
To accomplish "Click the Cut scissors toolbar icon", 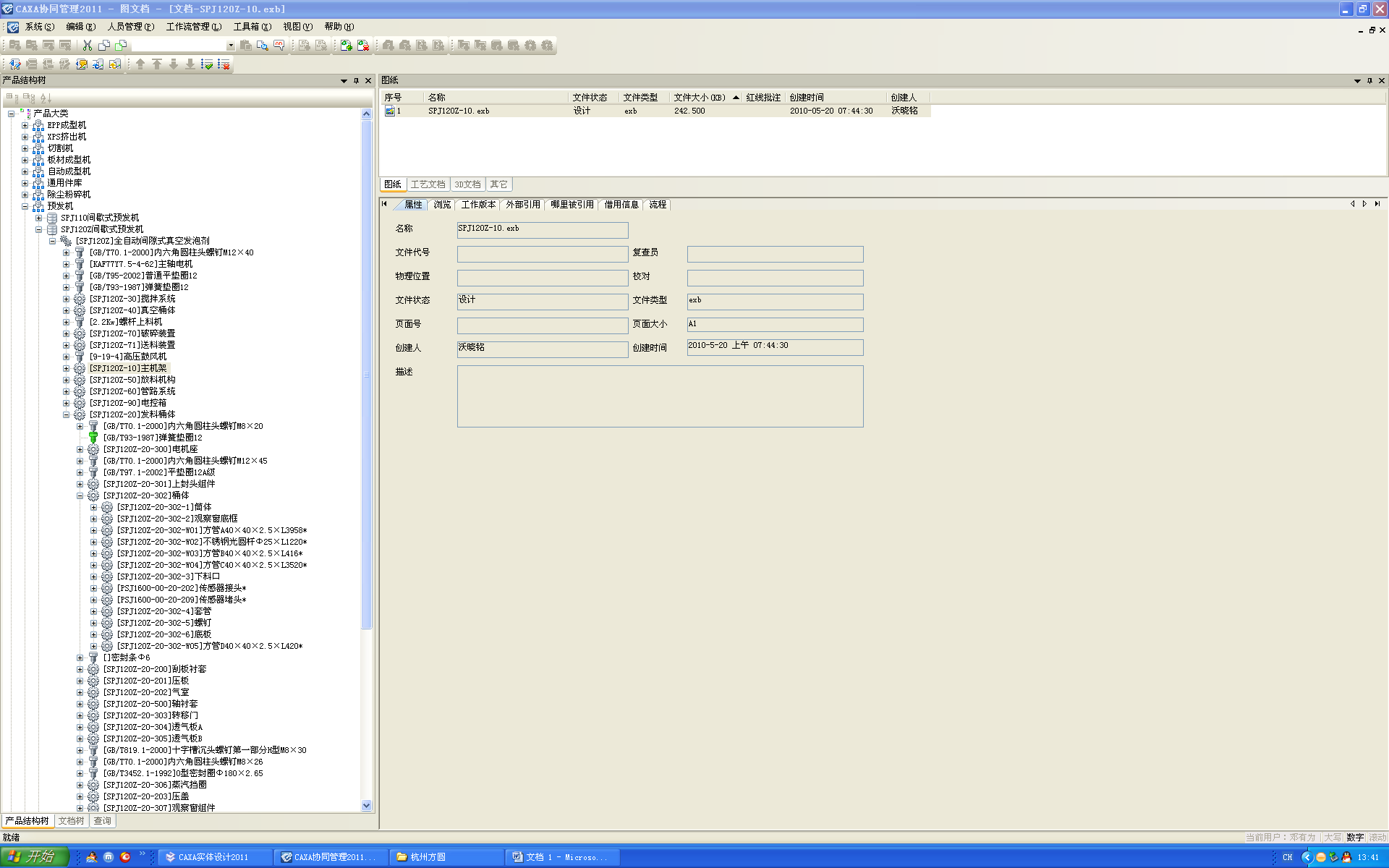I will coord(88,45).
